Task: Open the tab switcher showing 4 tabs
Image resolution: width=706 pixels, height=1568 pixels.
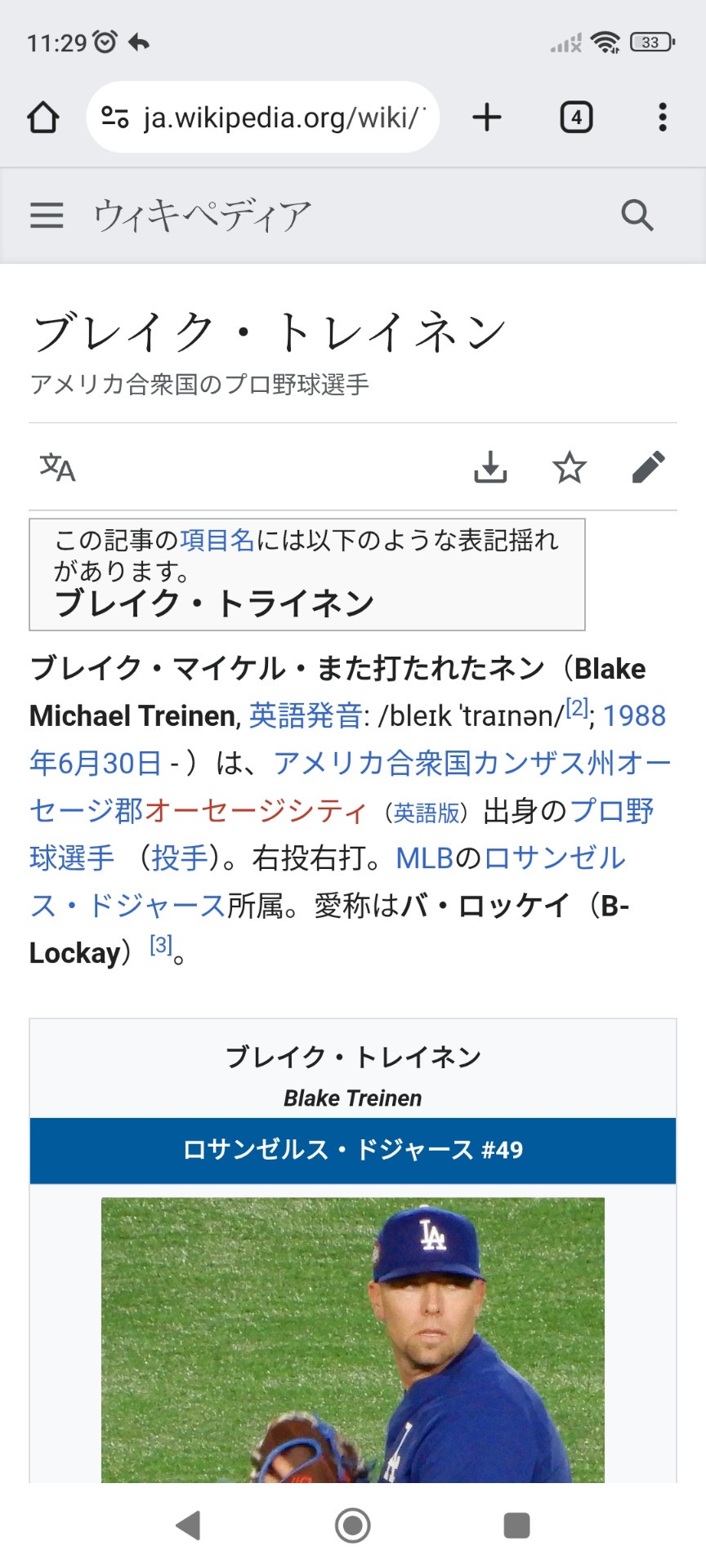Action: (x=576, y=118)
